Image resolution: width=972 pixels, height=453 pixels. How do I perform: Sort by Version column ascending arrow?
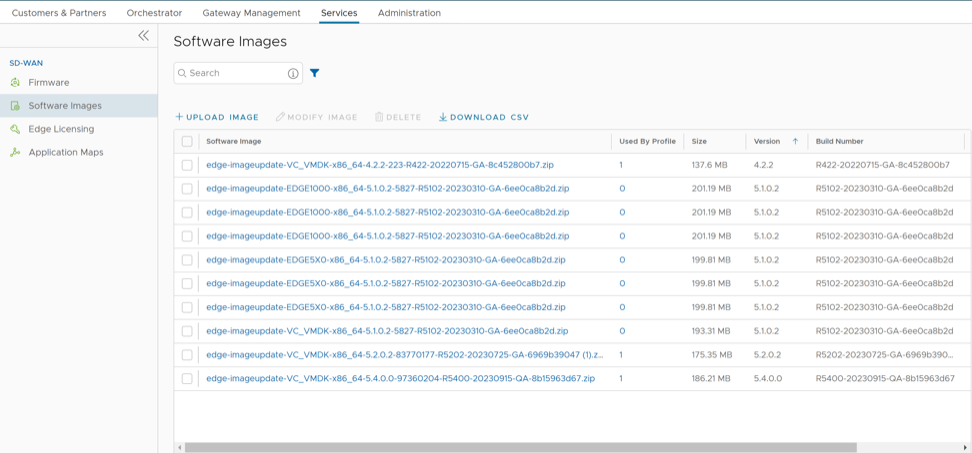(x=795, y=142)
